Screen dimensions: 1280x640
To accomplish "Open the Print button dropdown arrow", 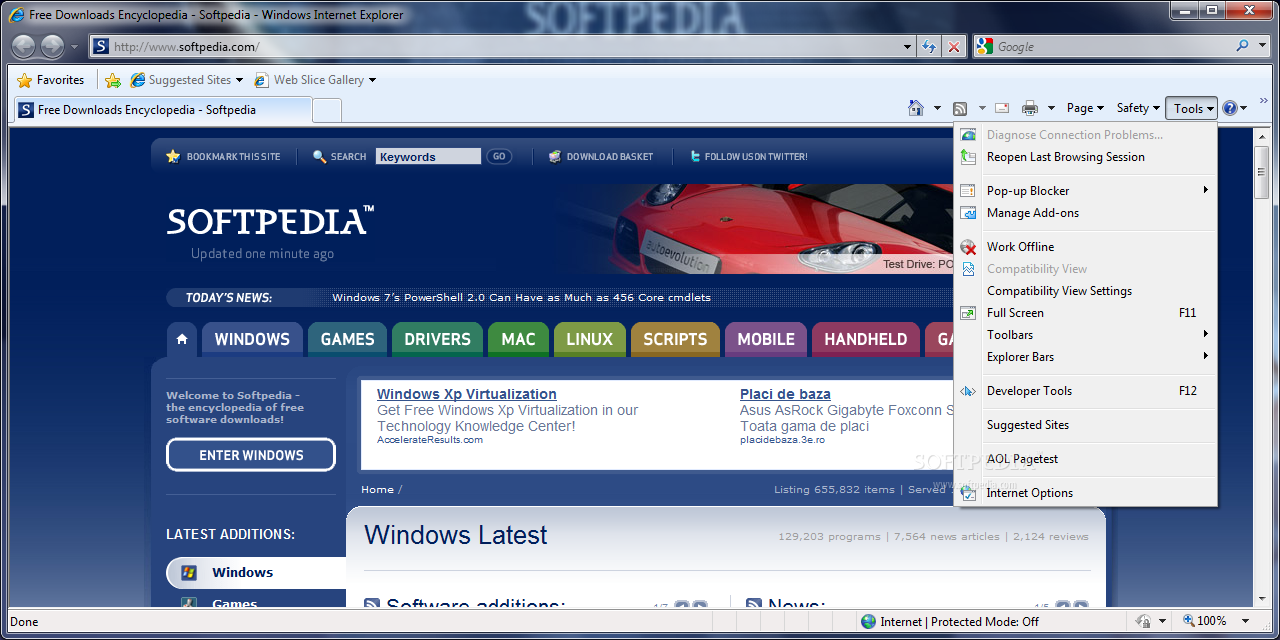I will tap(1051, 108).
